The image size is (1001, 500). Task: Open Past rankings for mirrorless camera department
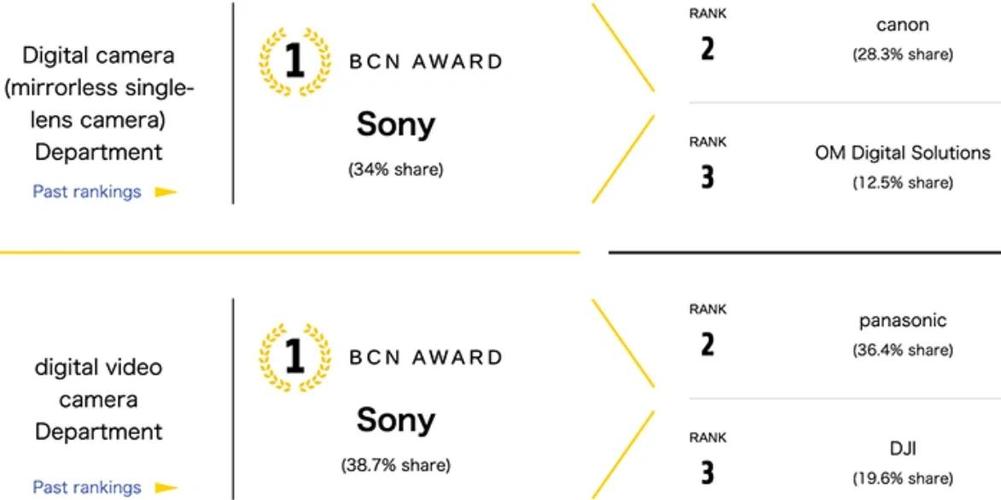pyautogui.click(x=87, y=192)
